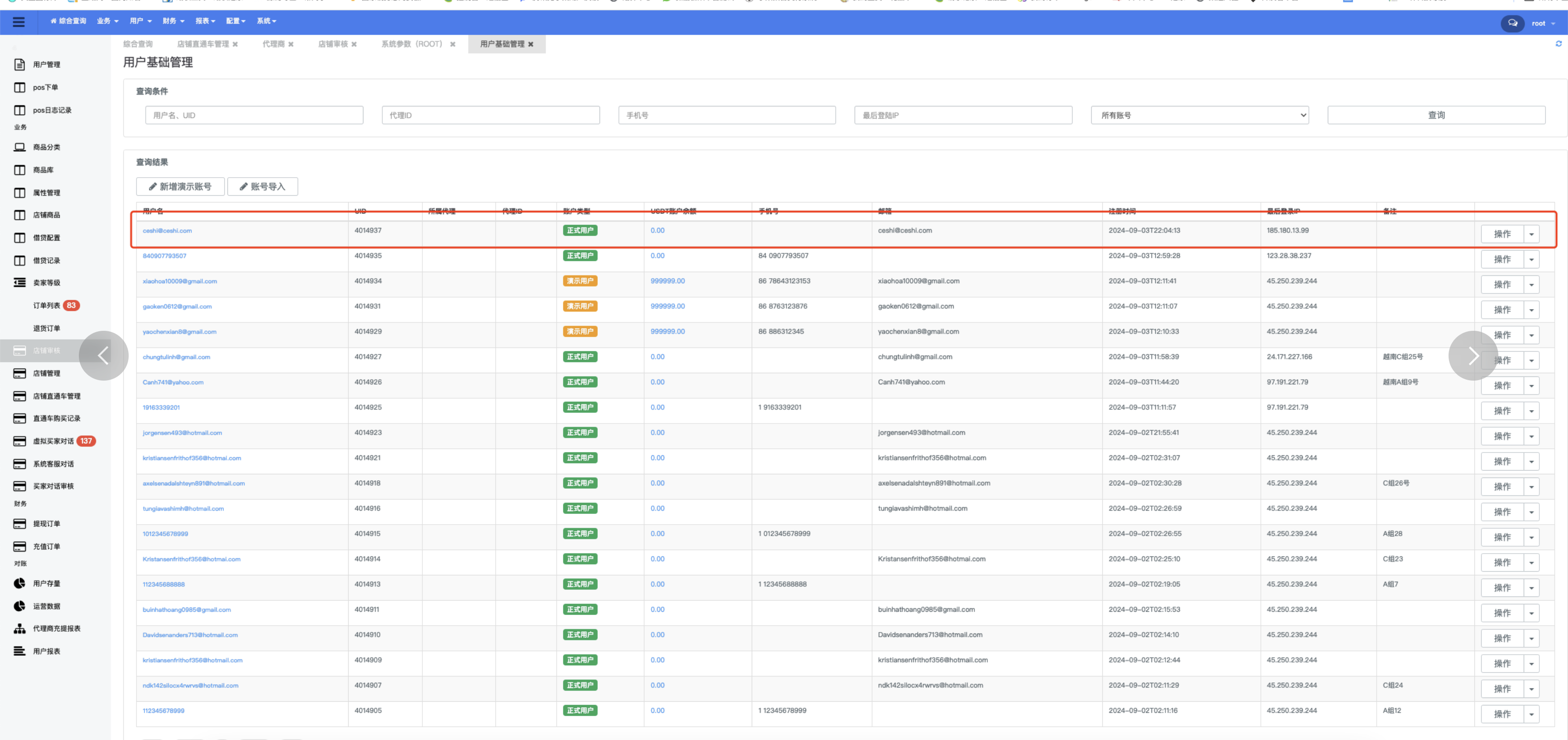Open 用户管理 sidebar icon
The width and height of the screenshot is (1568, 740).
[19, 65]
